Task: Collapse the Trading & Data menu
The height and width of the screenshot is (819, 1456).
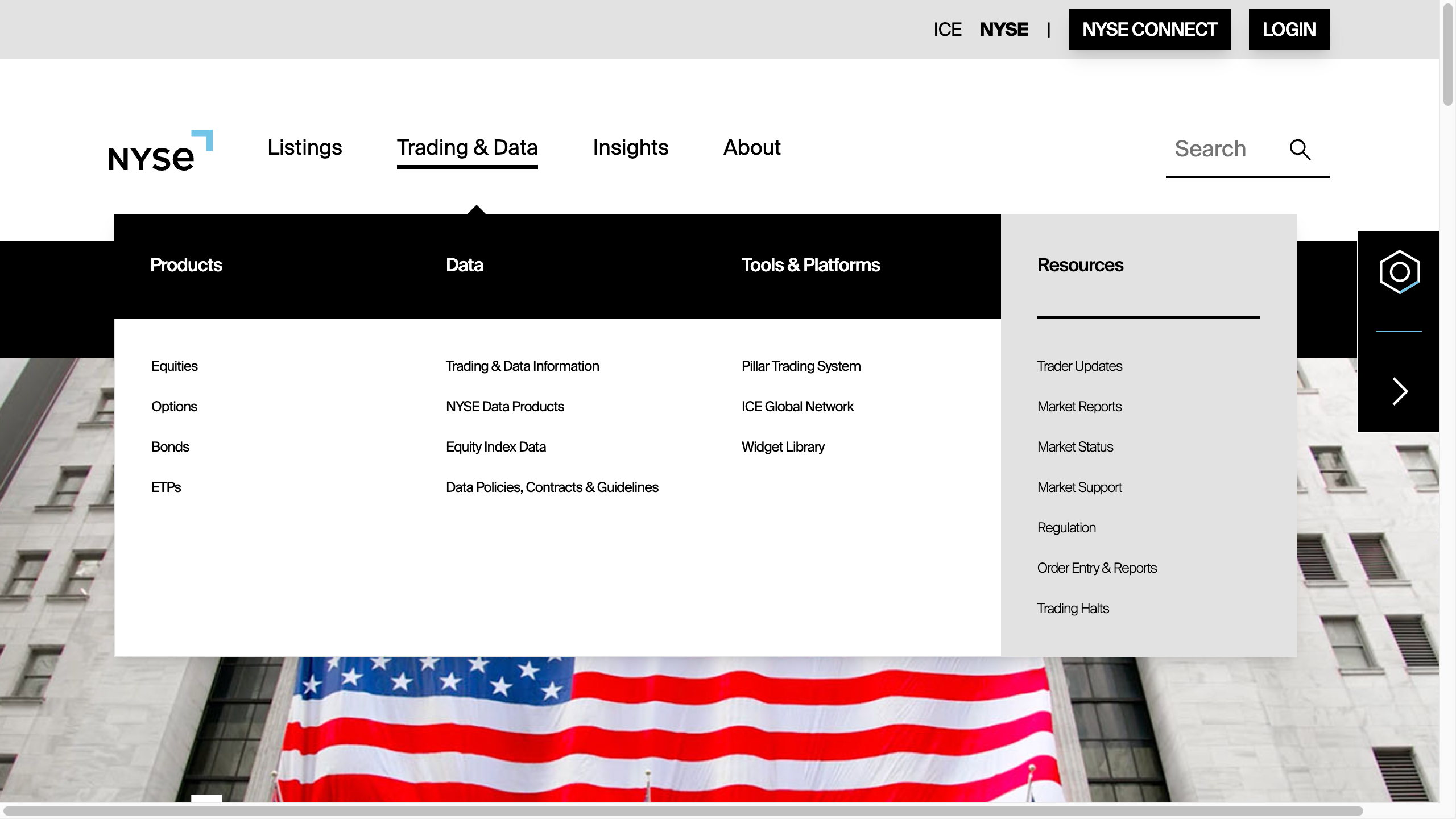Action: point(467,148)
